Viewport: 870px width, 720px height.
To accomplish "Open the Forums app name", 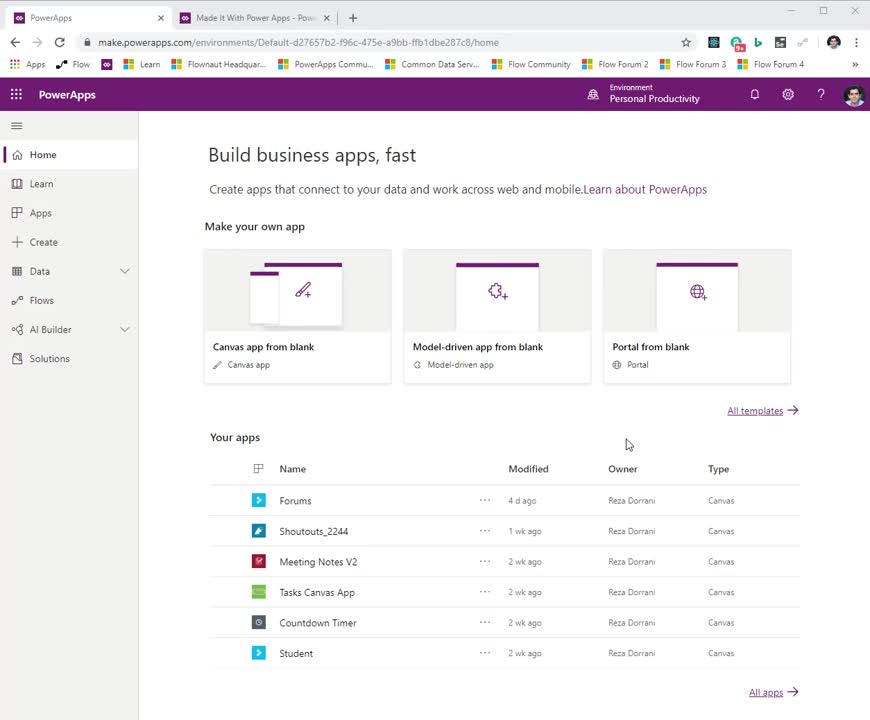I will pos(295,500).
